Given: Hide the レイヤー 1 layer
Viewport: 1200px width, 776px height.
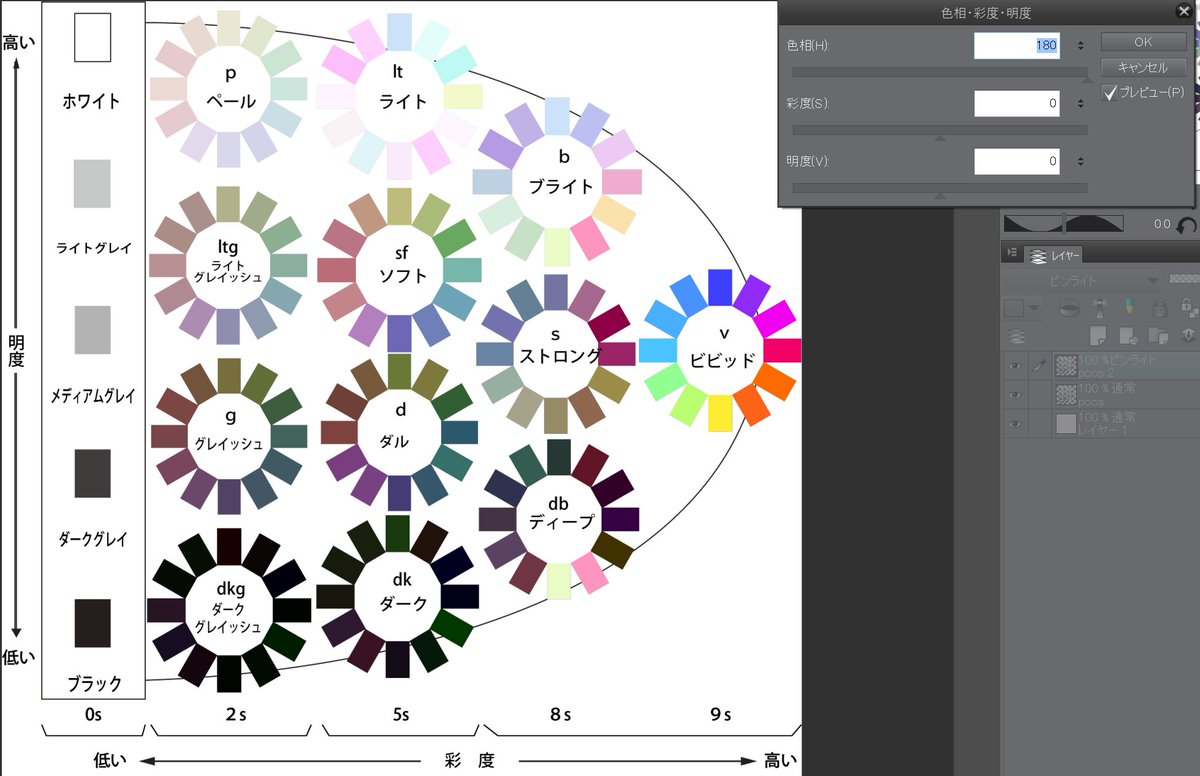Looking at the screenshot, I should point(1014,423).
